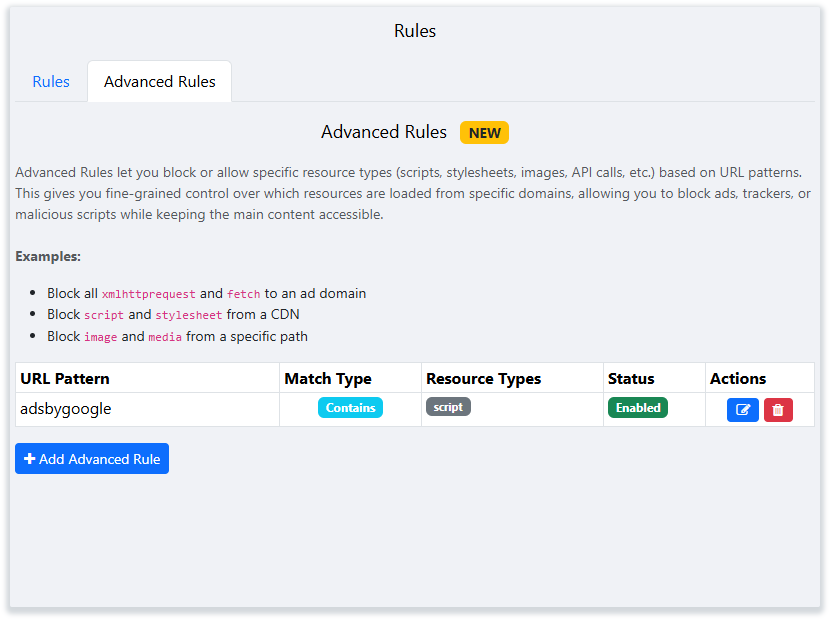
Task: Click the Contains badge to change match type
Action: [350, 407]
